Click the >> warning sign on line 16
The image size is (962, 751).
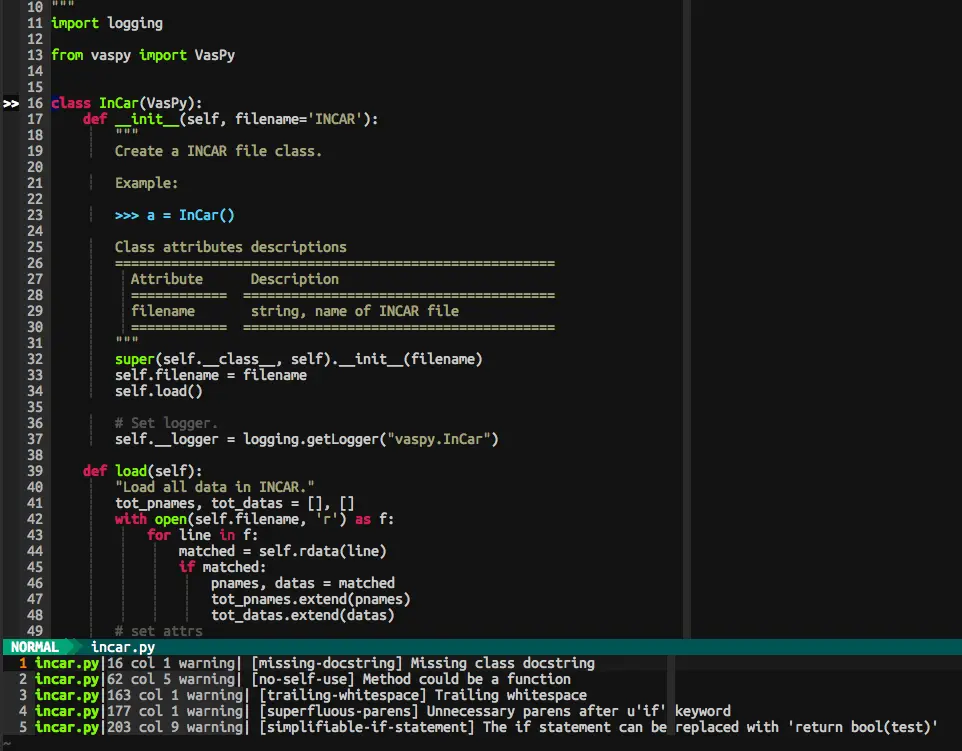click(11, 104)
